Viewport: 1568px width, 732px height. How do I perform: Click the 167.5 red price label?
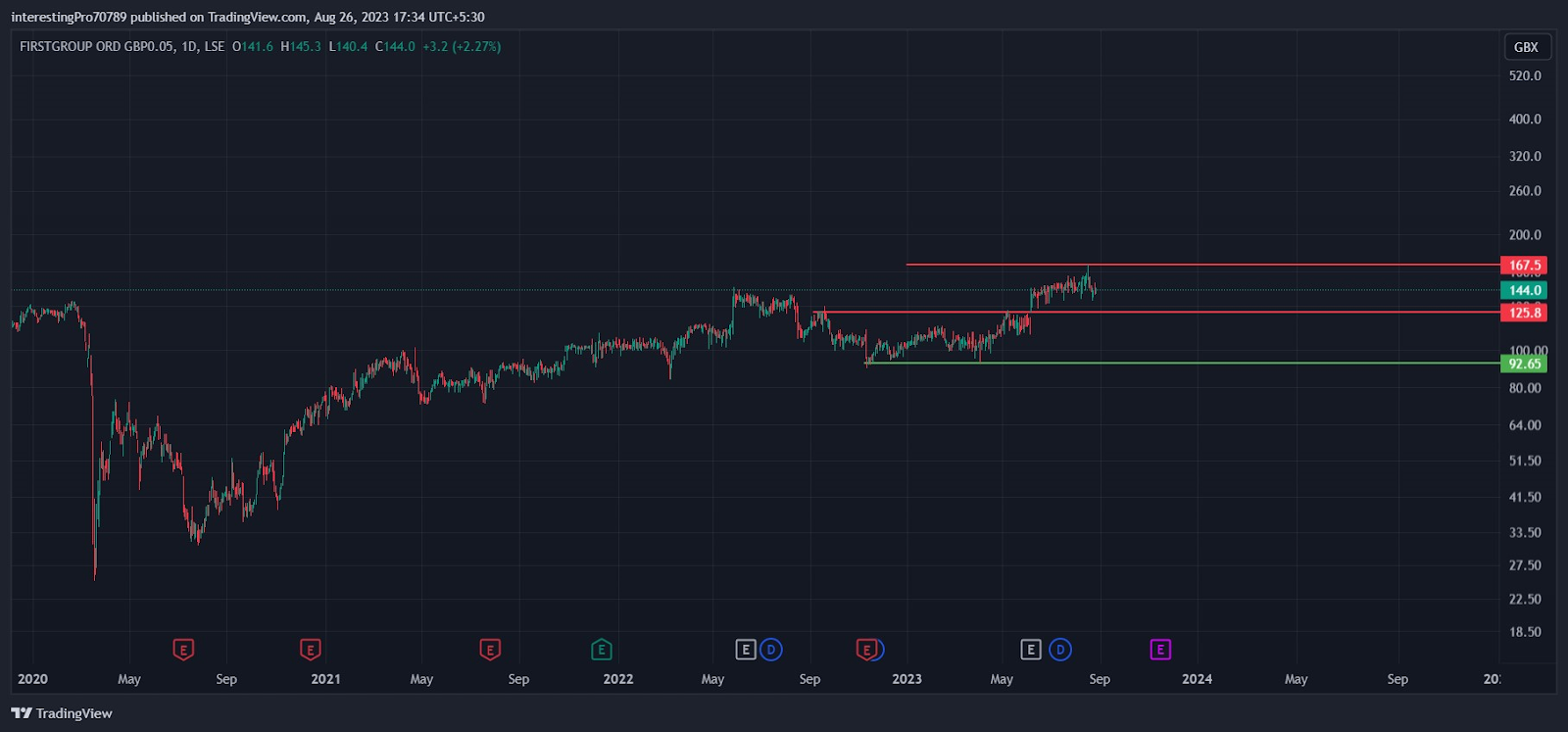point(1525,266)
